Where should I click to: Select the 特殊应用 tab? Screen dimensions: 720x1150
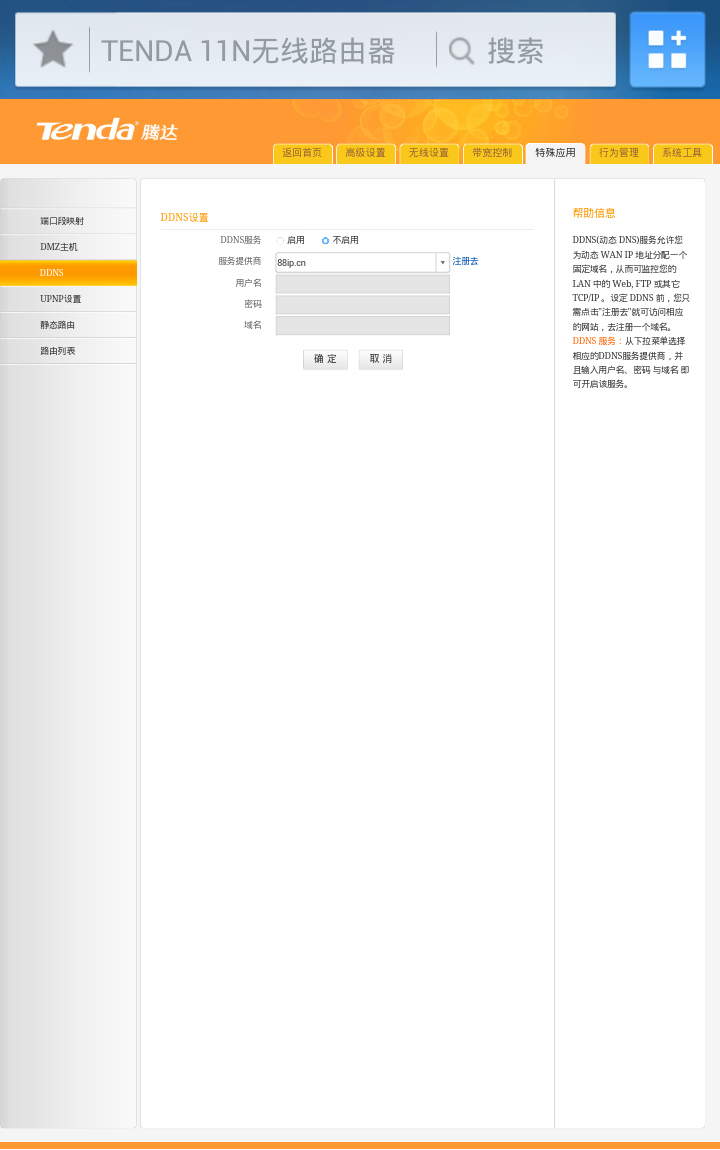pyautogui.click(x=555, y=153)
